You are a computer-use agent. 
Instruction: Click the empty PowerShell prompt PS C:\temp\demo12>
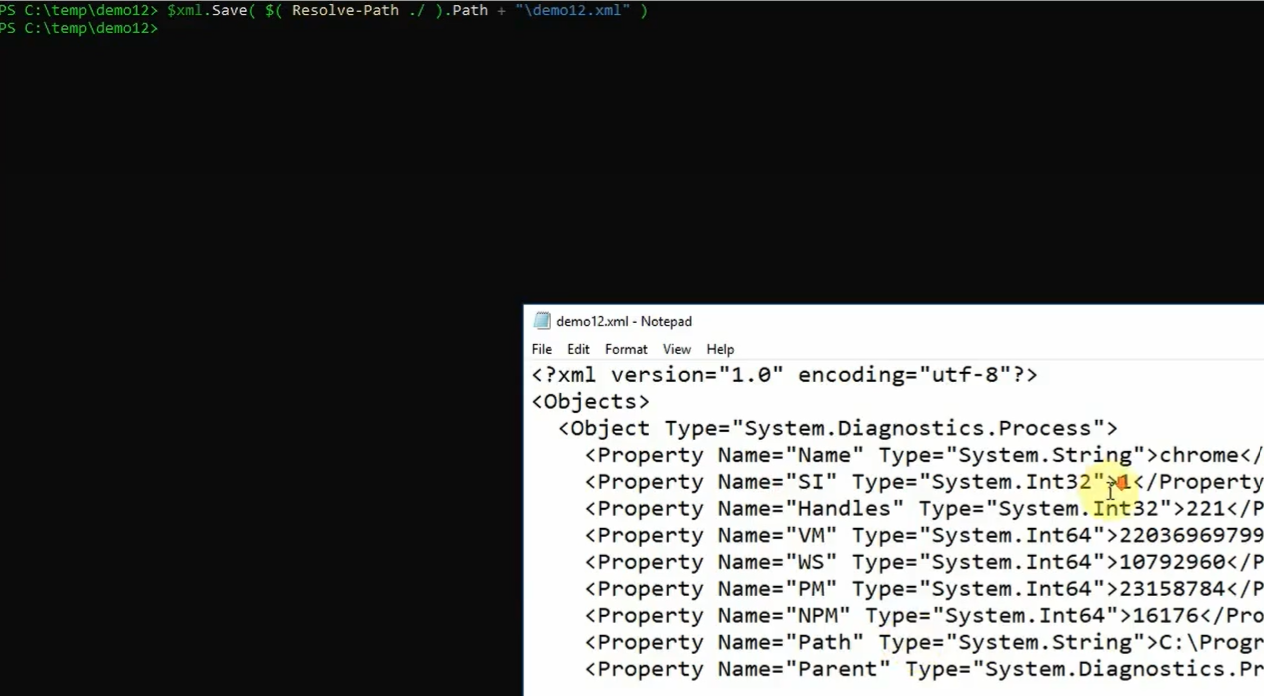(x=79, y=28)
